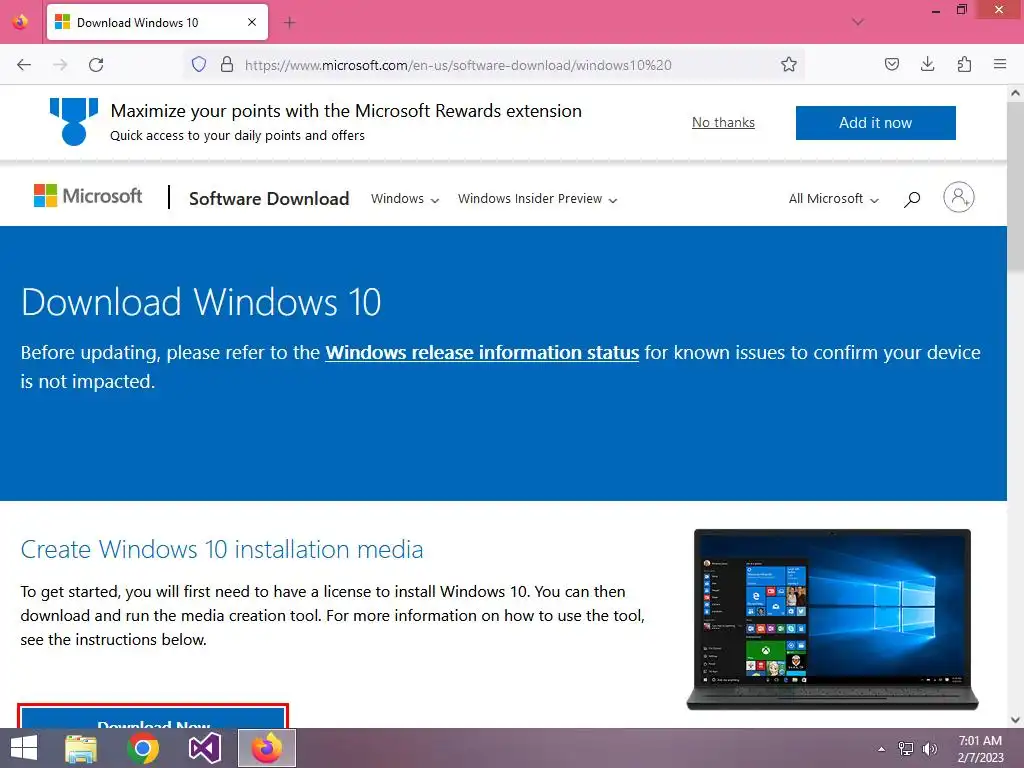
Task: Click the Download Now button
Action: 153,716
